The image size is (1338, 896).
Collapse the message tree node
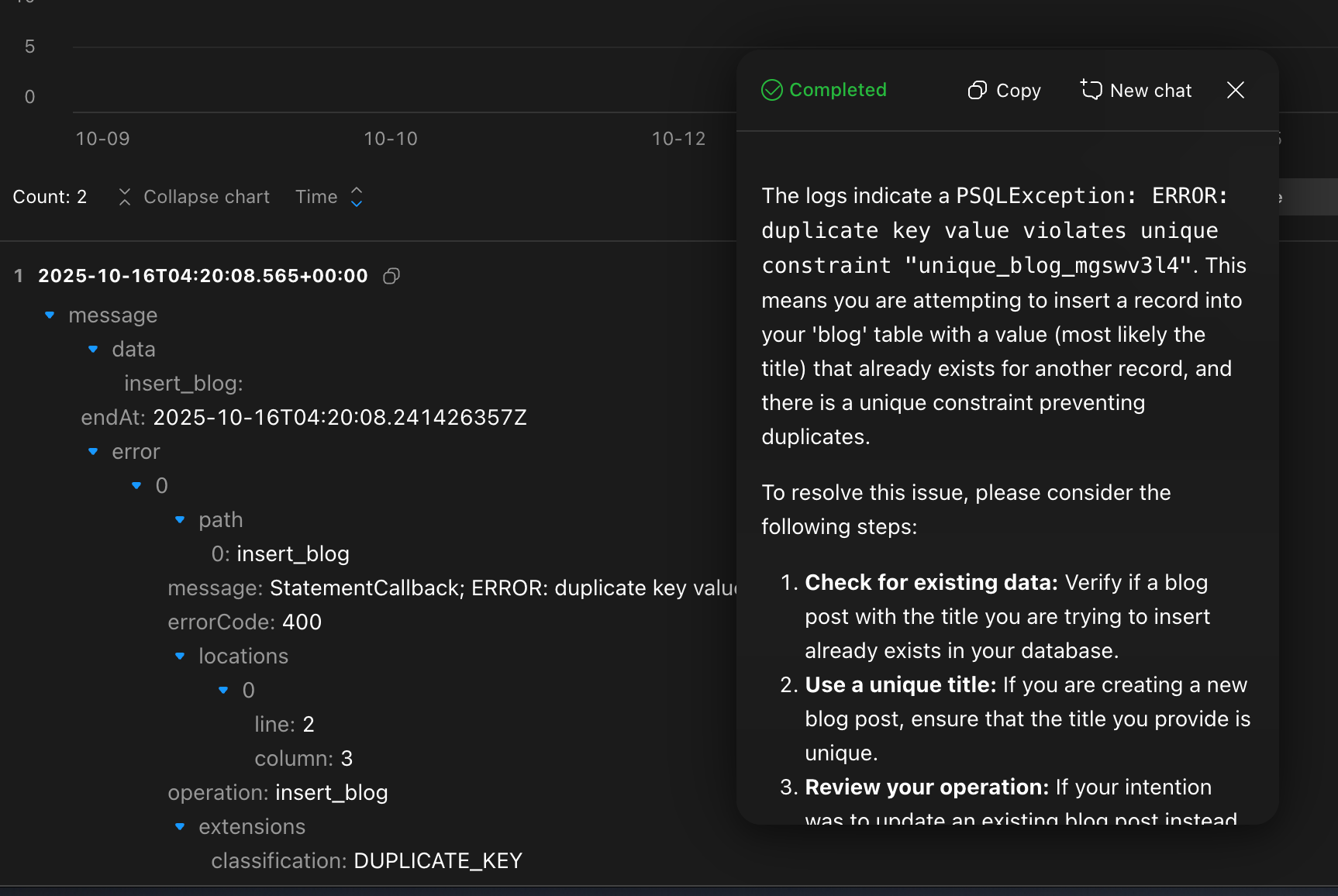[50, 315]
